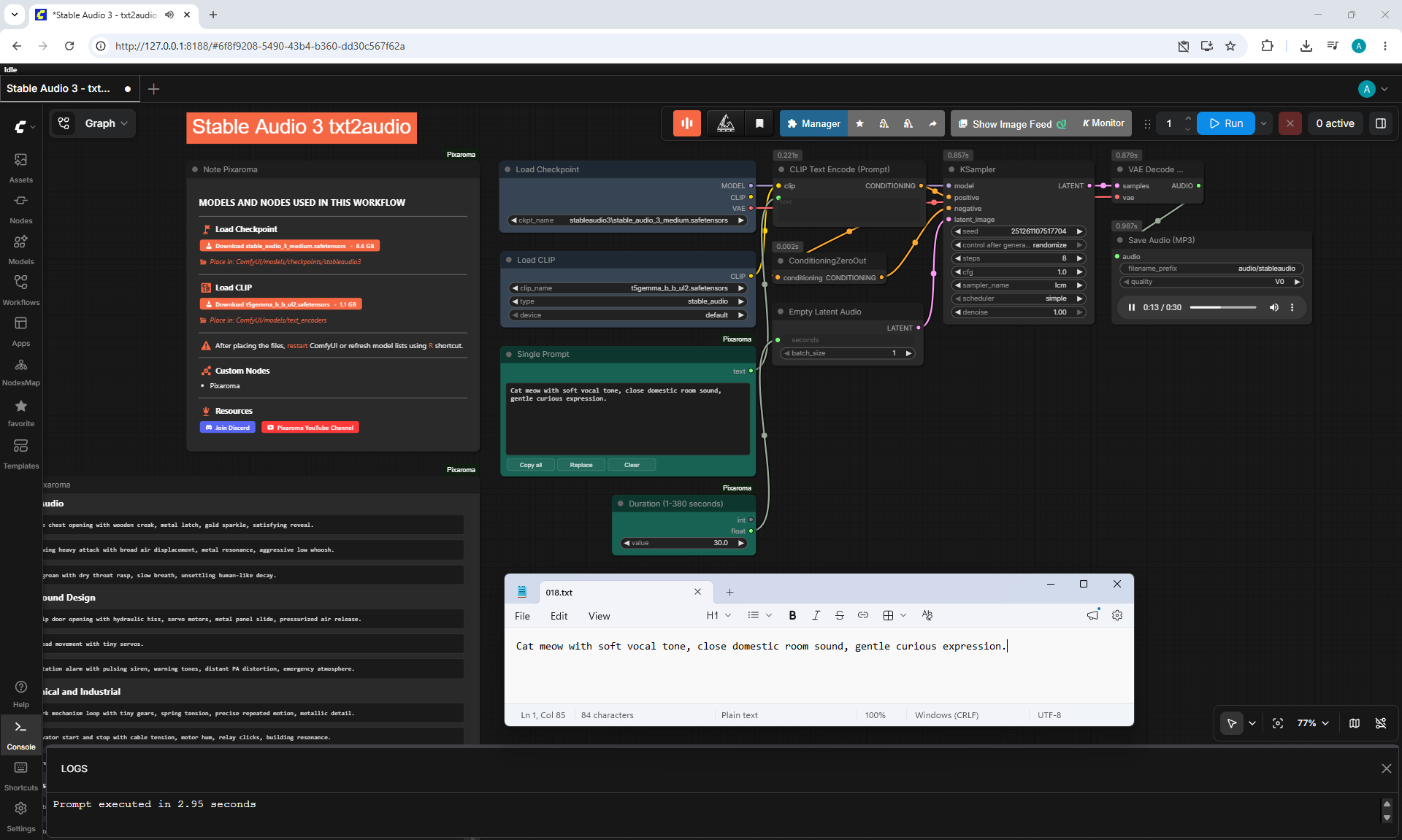The height and width of the screenshot is (840, 1402).
Task: Collapse the KSampler node
Action: coord(951,169)
